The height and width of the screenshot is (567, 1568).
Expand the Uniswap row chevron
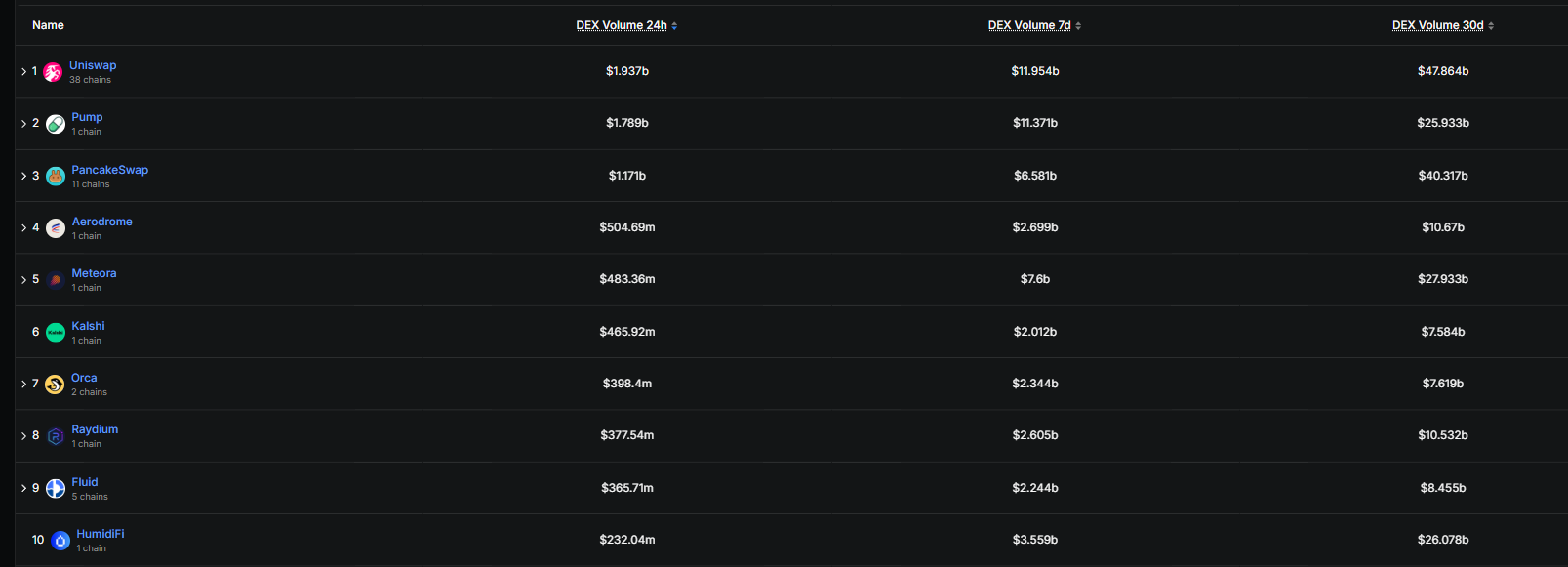[x=24, y=72]
